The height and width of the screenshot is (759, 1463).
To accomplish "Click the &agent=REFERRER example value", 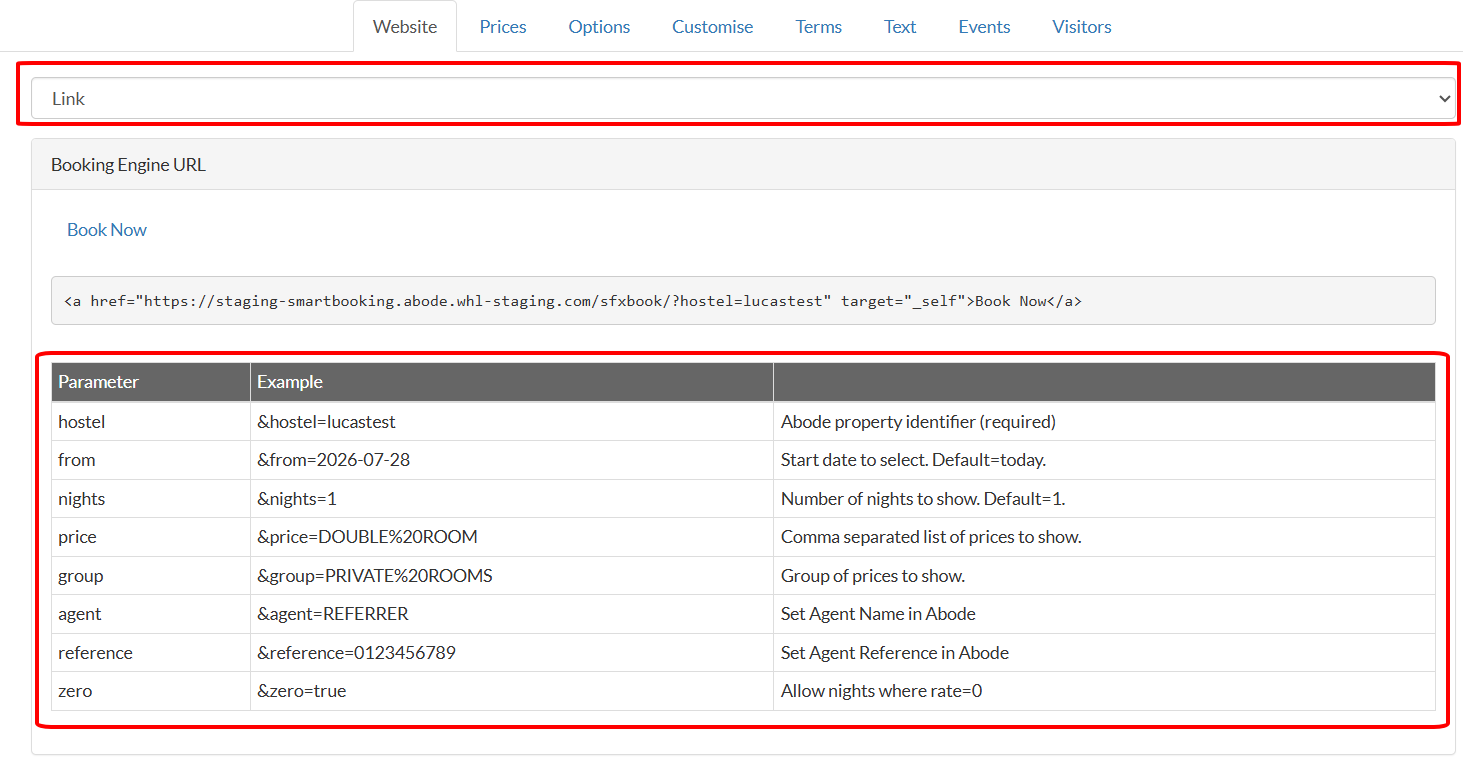I will pyautogui.click(x=333, y=614).
